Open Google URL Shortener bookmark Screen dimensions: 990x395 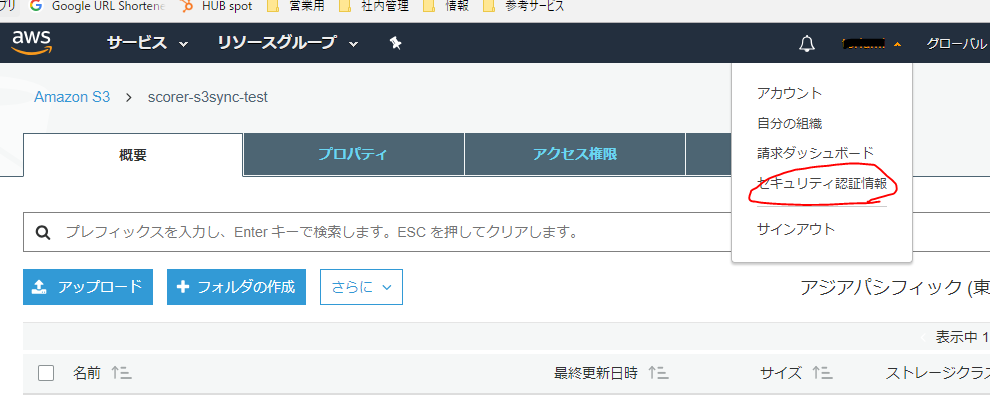coord(98,7)
